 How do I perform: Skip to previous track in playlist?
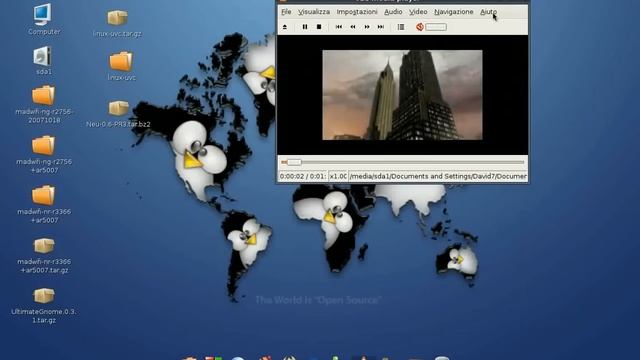point(339,27)
